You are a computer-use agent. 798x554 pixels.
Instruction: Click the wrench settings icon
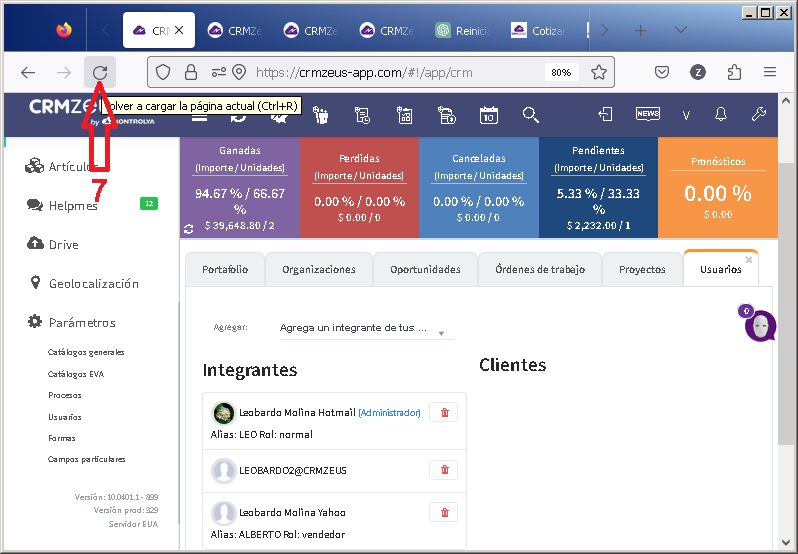[x=758, y=115]
